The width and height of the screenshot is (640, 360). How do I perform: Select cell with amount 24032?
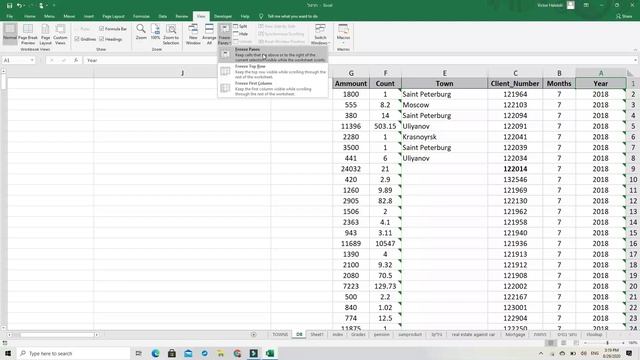pyautogui.click(x=351, y=169)
